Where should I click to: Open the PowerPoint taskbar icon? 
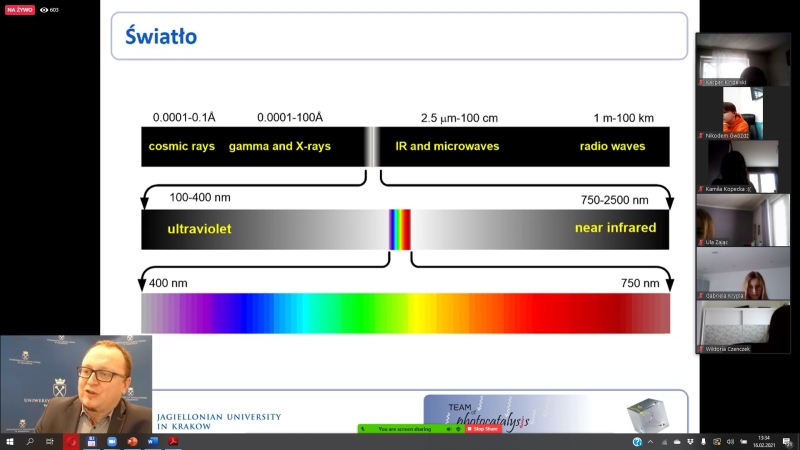tap(132, 441)
